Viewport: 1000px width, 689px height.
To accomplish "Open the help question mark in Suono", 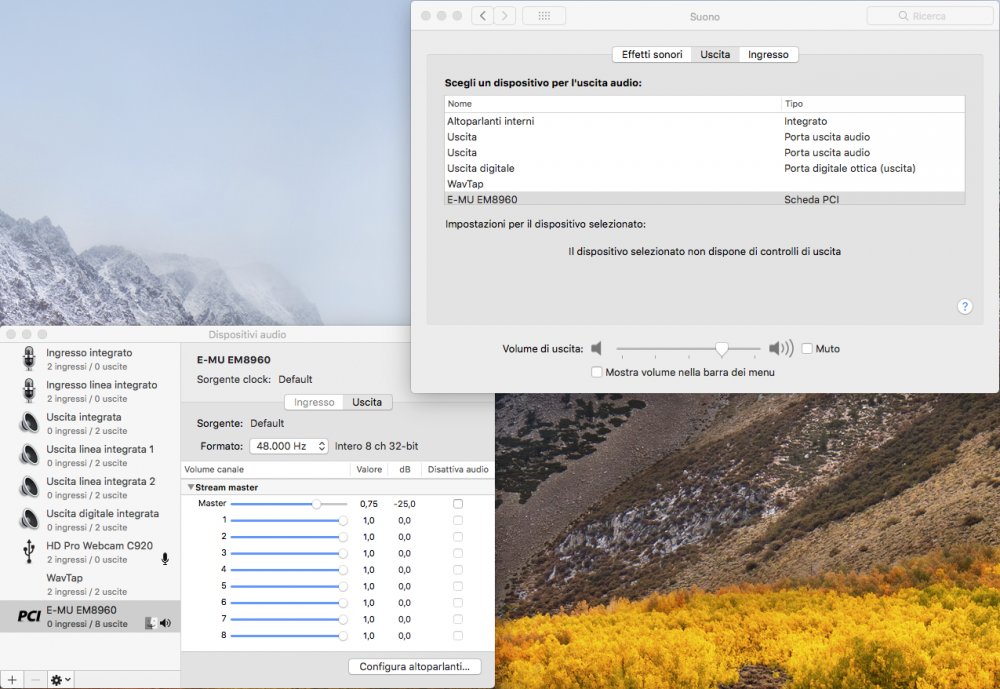I will click(965, 307).
